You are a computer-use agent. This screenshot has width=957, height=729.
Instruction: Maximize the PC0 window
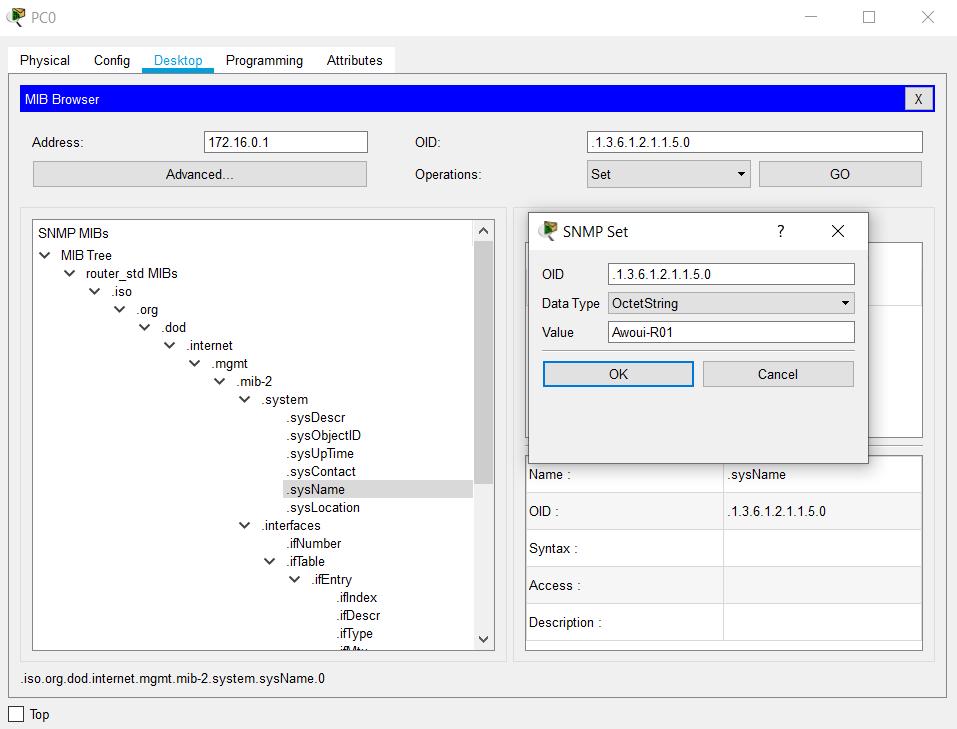click(869, 17)
